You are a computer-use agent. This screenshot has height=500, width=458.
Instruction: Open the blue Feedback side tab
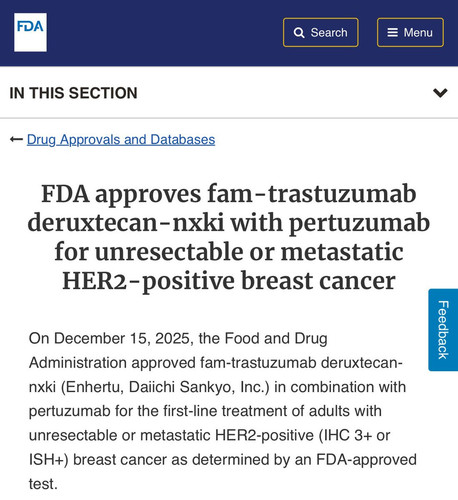tap(443, 330)
